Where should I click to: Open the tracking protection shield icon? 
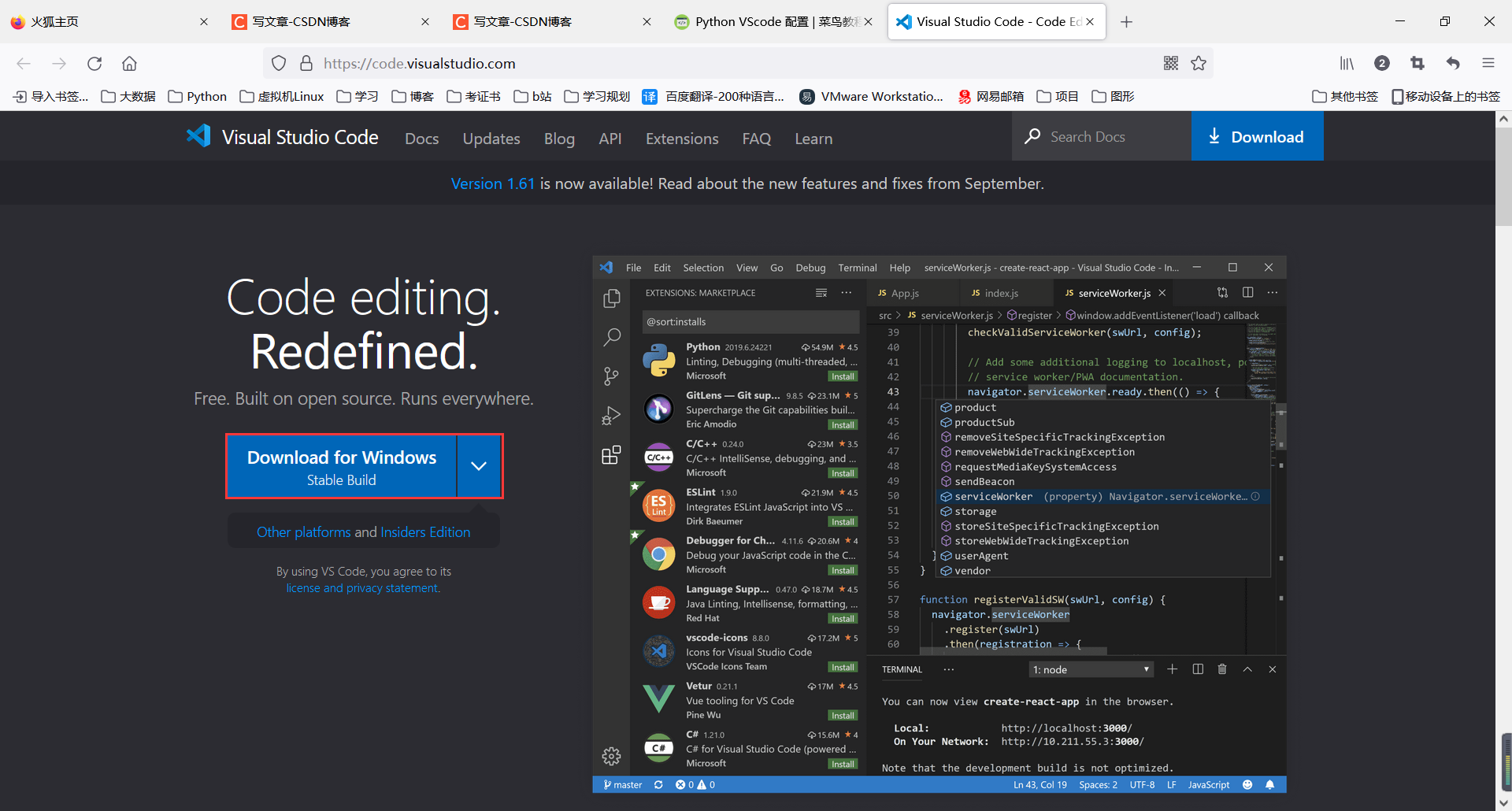coord(279,63)
